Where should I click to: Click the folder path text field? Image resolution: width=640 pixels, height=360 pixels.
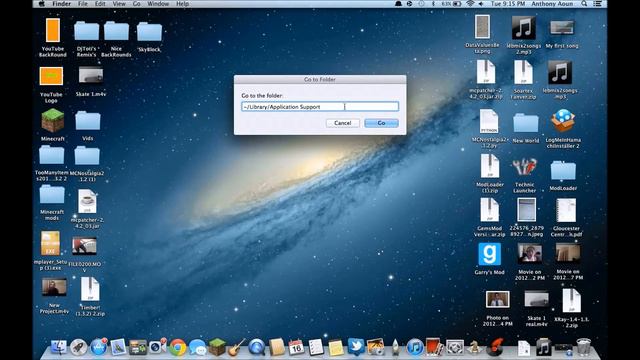[320, 107]
